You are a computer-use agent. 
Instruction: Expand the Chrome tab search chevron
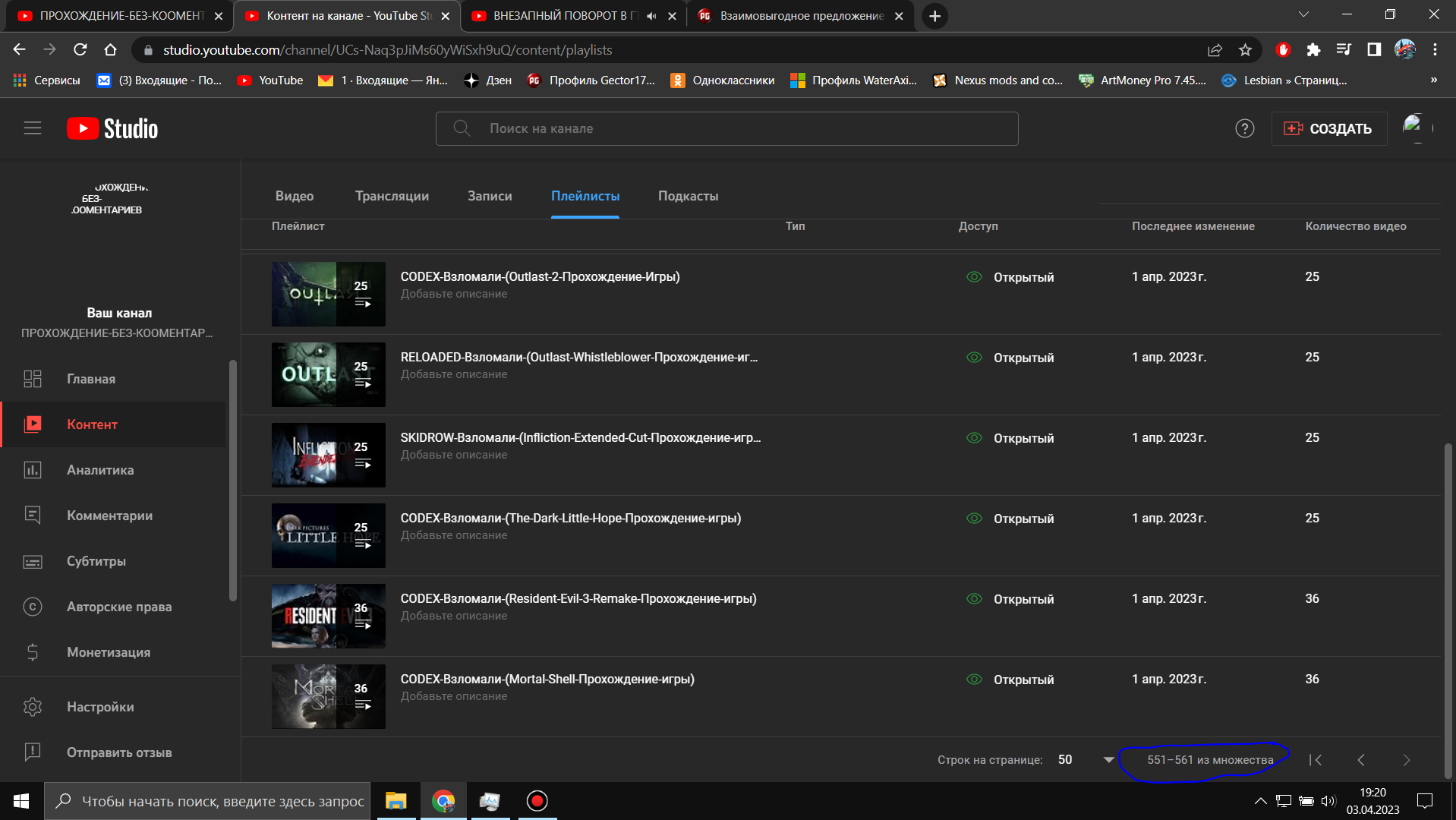[x=1303, y=15]
